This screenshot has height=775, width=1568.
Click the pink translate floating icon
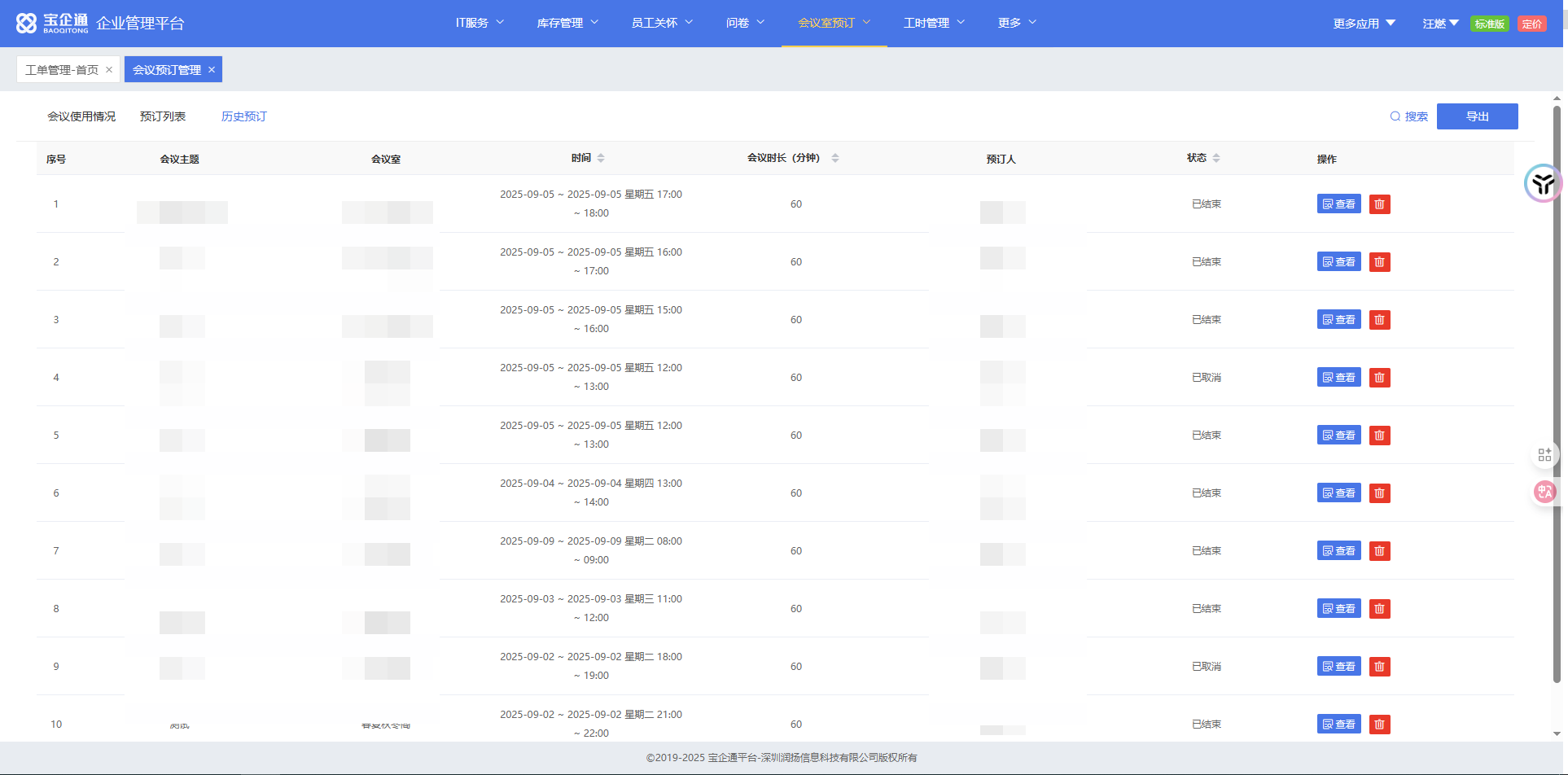click(1544, 492)
